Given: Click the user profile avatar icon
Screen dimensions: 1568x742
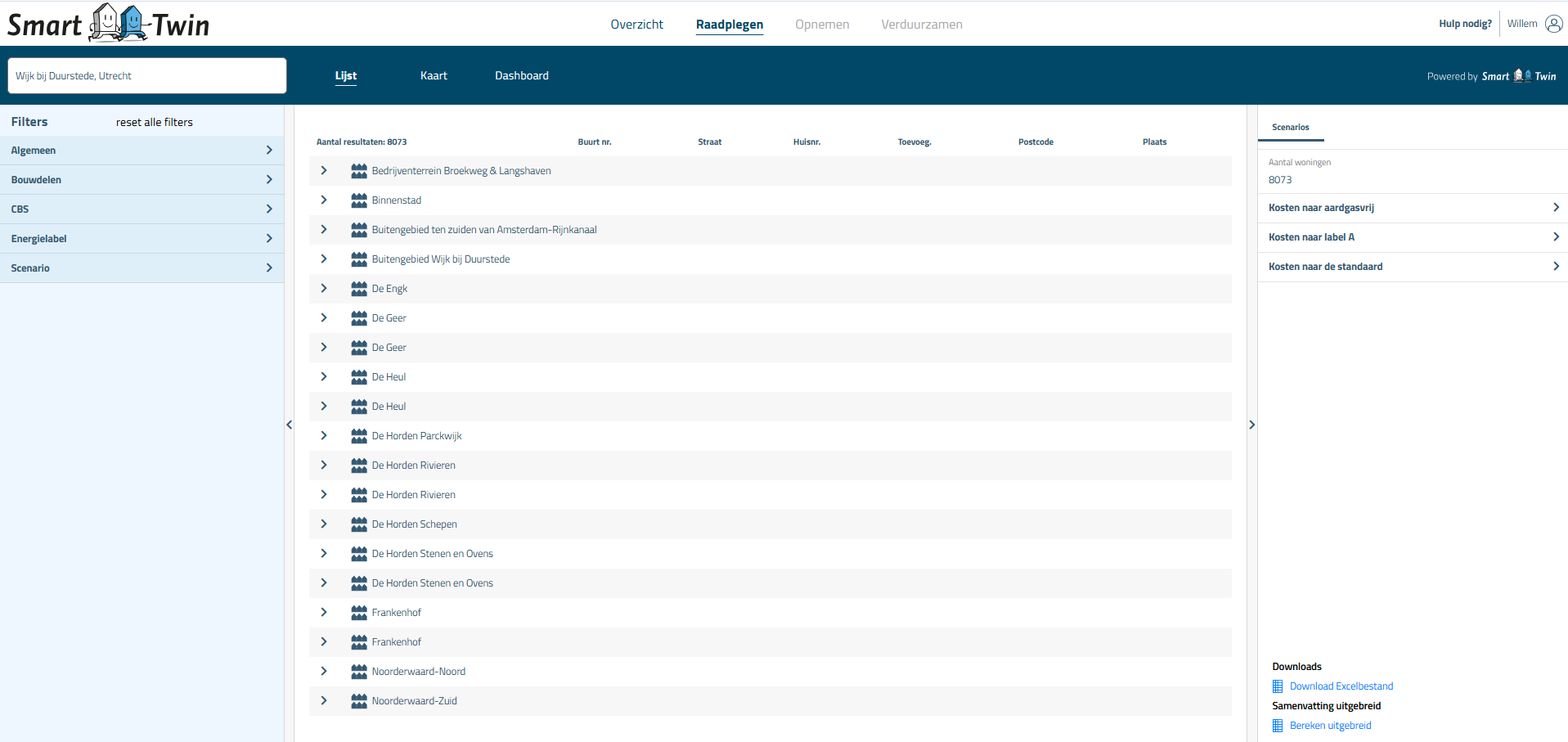Looking at the screenshot, I should coord(1553,24).
